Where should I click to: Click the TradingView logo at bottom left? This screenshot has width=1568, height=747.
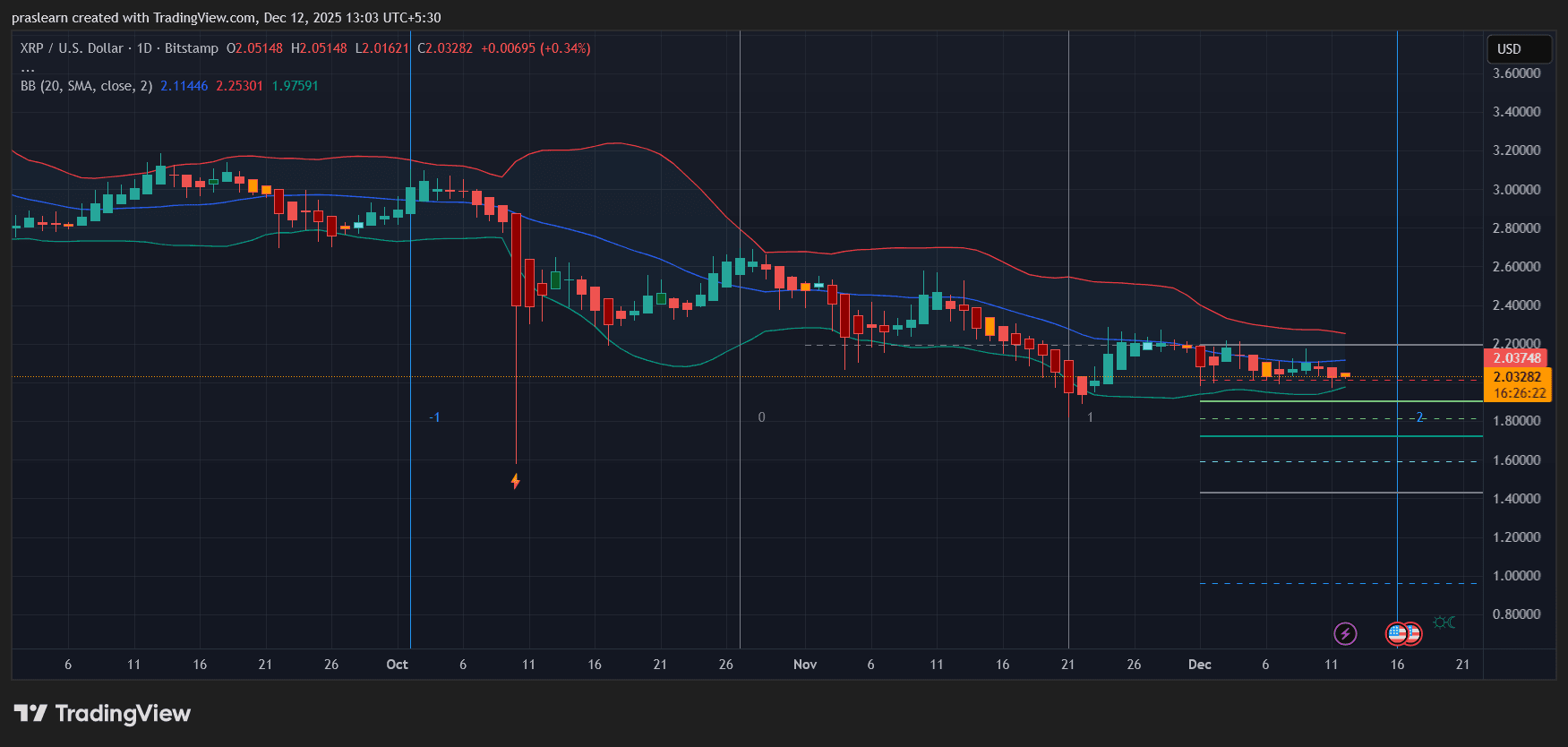tap(103, 714)
